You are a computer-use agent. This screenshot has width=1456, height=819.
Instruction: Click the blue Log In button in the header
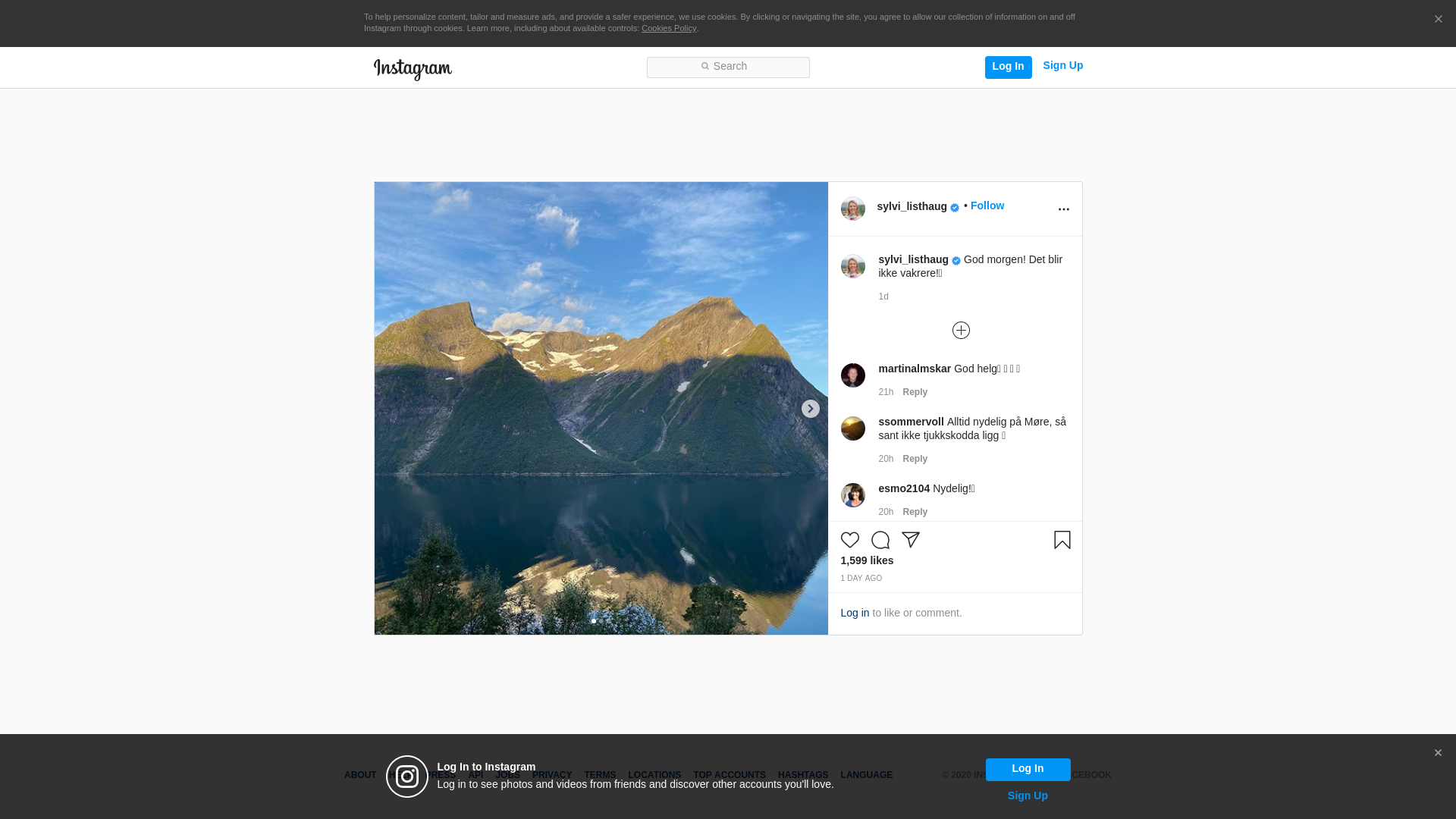(1008, 67)
